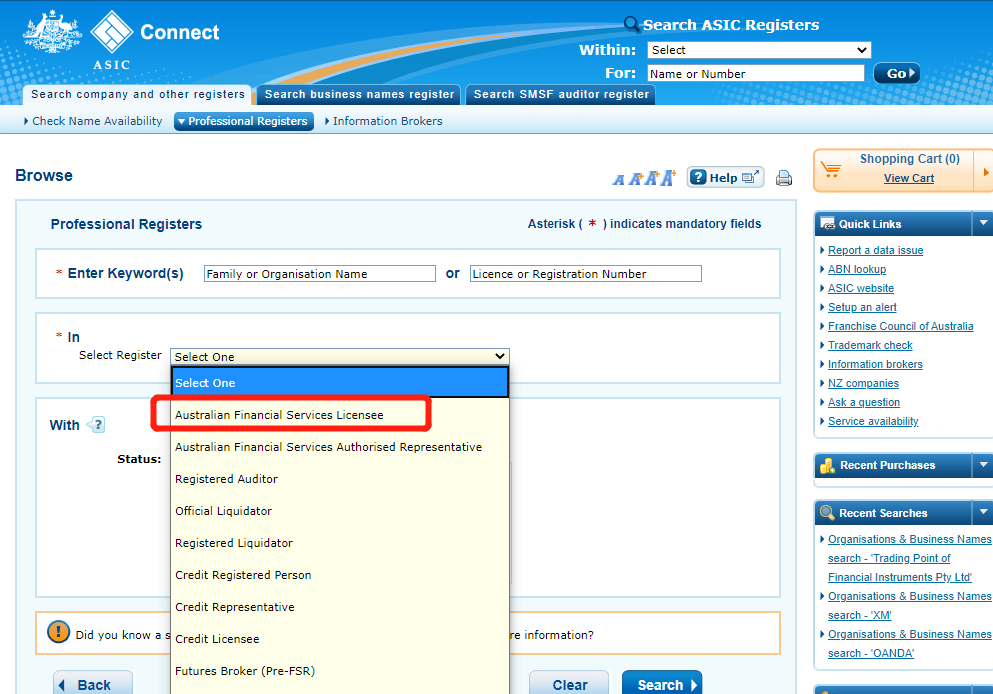Open the Help popup button
993x694 pixels.
point(725,177)
